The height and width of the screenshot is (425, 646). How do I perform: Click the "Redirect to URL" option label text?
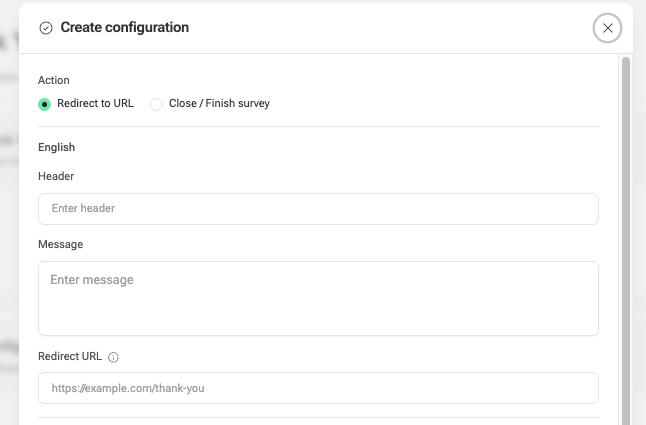pos(95,103)
